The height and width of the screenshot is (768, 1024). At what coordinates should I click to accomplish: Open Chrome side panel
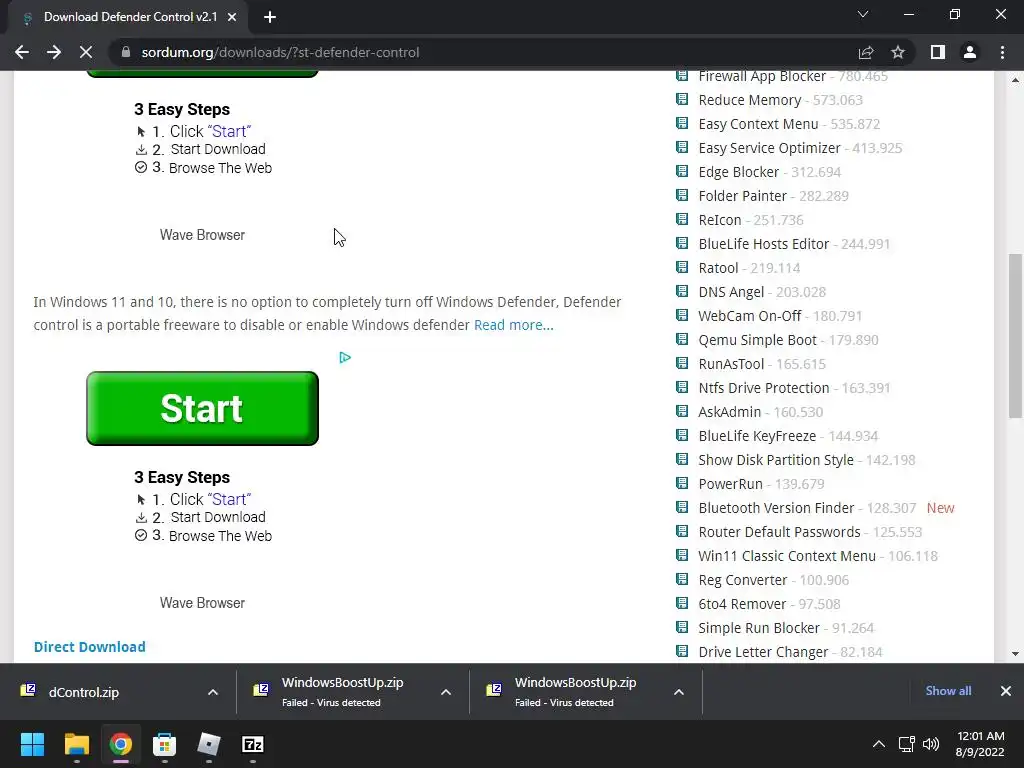[938, 52]
